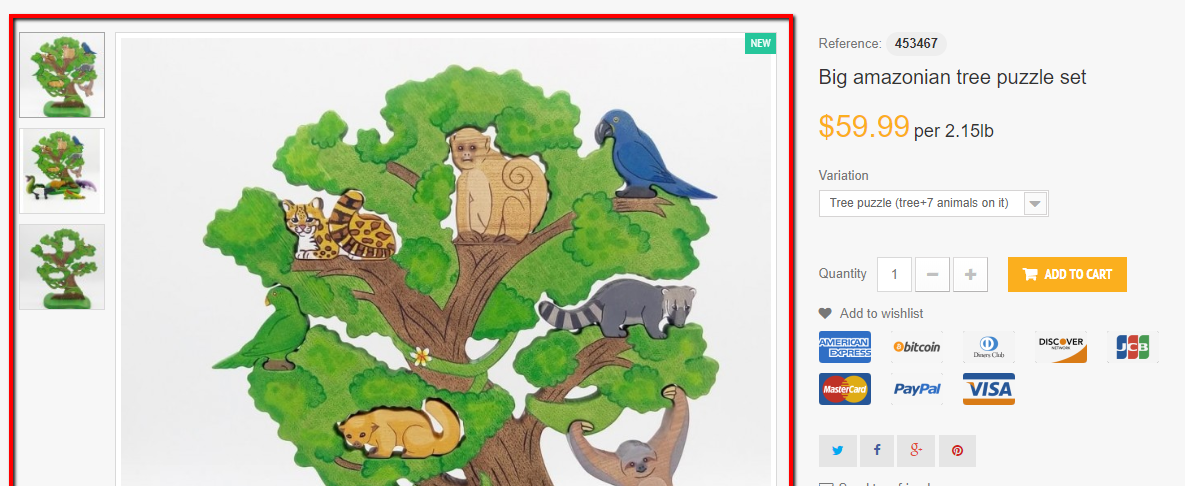This screenshot has height=486, width=1185.
Task: Click the JCB card logo
Action: click(x=1133, y=347)
